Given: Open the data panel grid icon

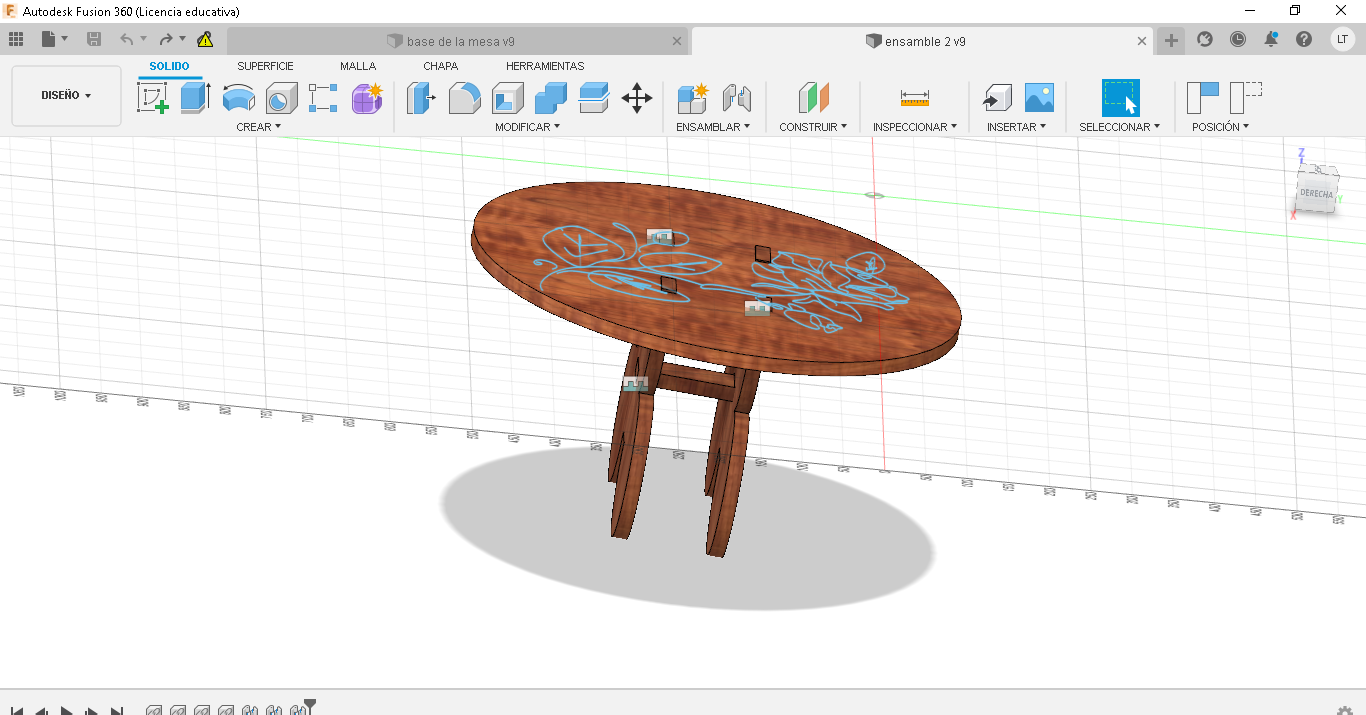Looking at the screenshot, I should pos(16,39).
